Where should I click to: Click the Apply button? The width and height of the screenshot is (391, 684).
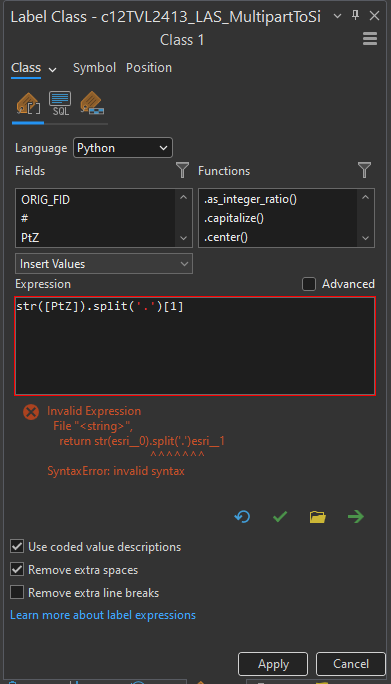(273, 664)
